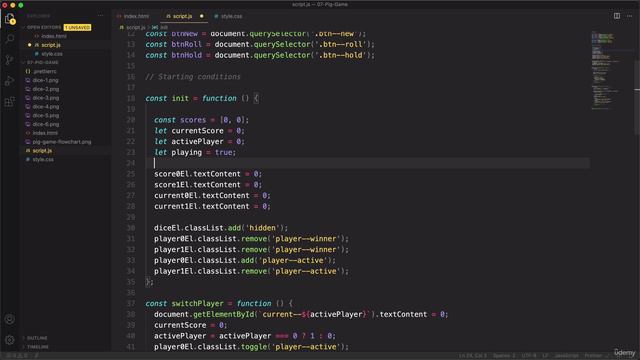Open dice-6.png in project tree
640x360 pixels.
pyautogui.click(x=46, y=124)
